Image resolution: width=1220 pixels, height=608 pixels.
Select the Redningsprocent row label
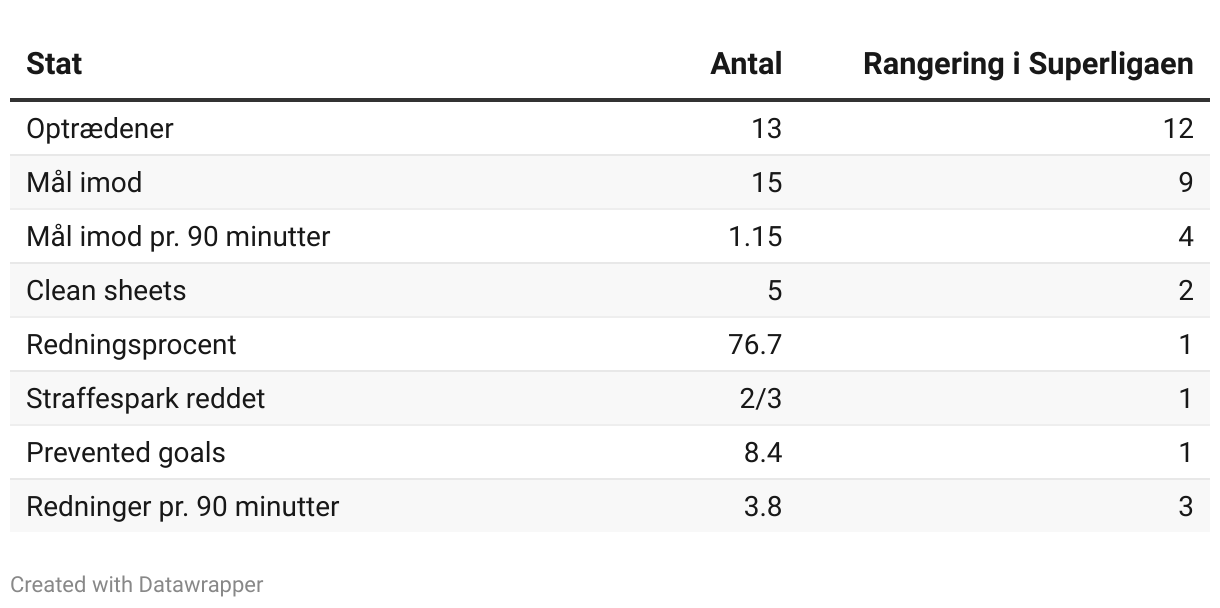pyautogui.click(x=131, y=344)
